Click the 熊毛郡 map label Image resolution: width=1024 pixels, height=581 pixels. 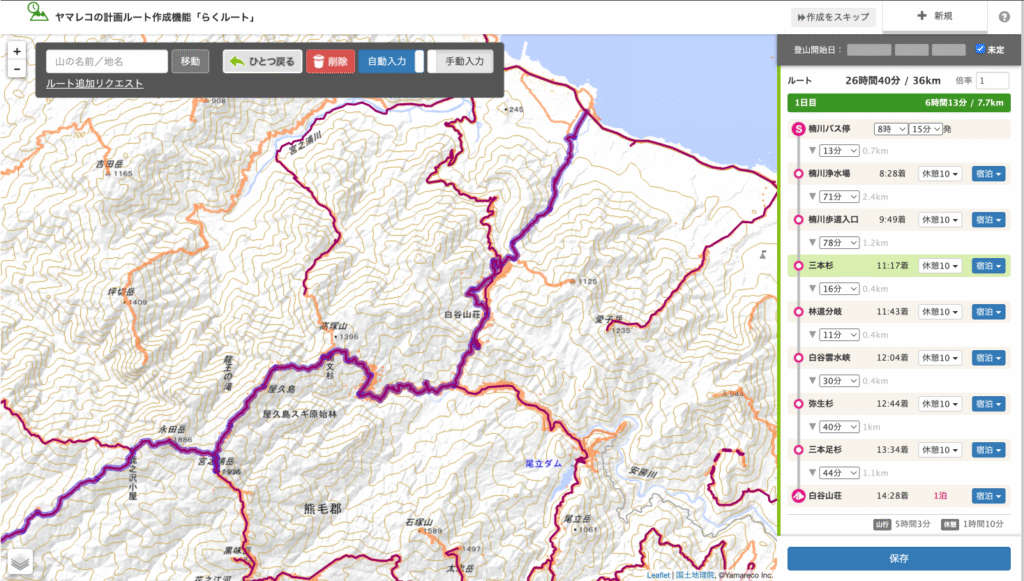[322, 508]
